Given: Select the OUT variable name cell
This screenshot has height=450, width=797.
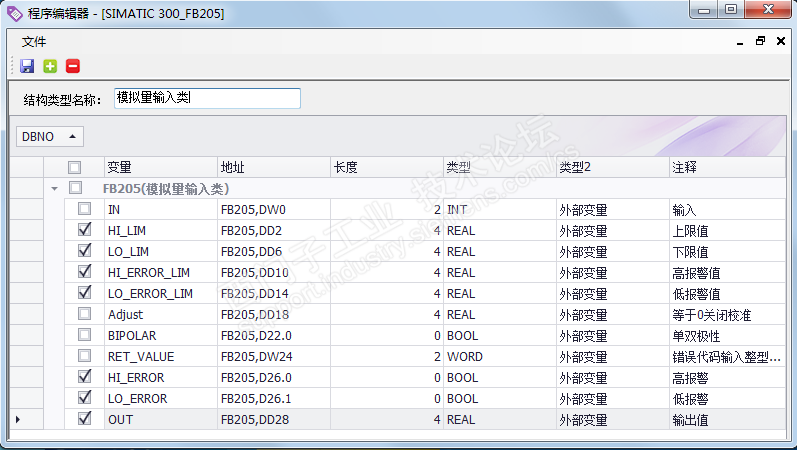Looking at the screenshot, I should (161, 419).
